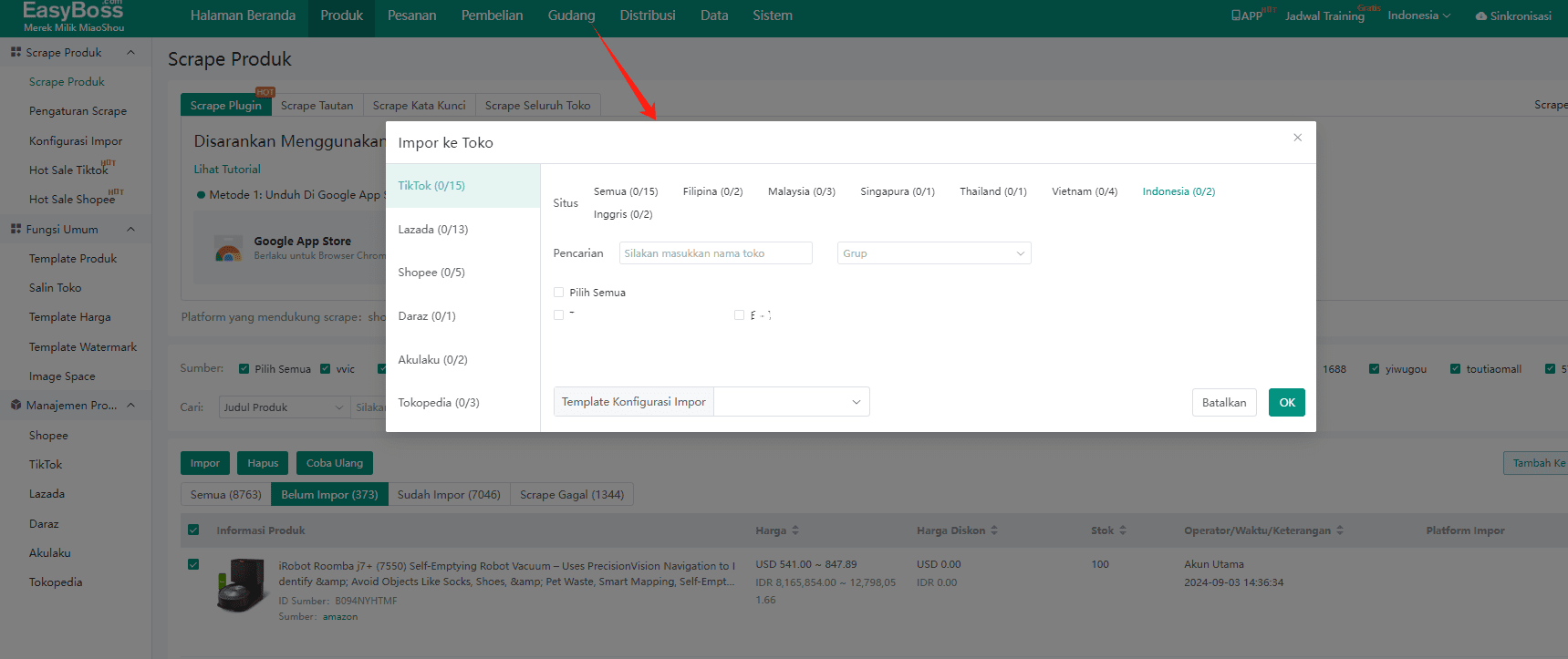Click the Scrape Produk grid icon in sidebar
The height and width of the screenshot is (659, 1568).
16,52
